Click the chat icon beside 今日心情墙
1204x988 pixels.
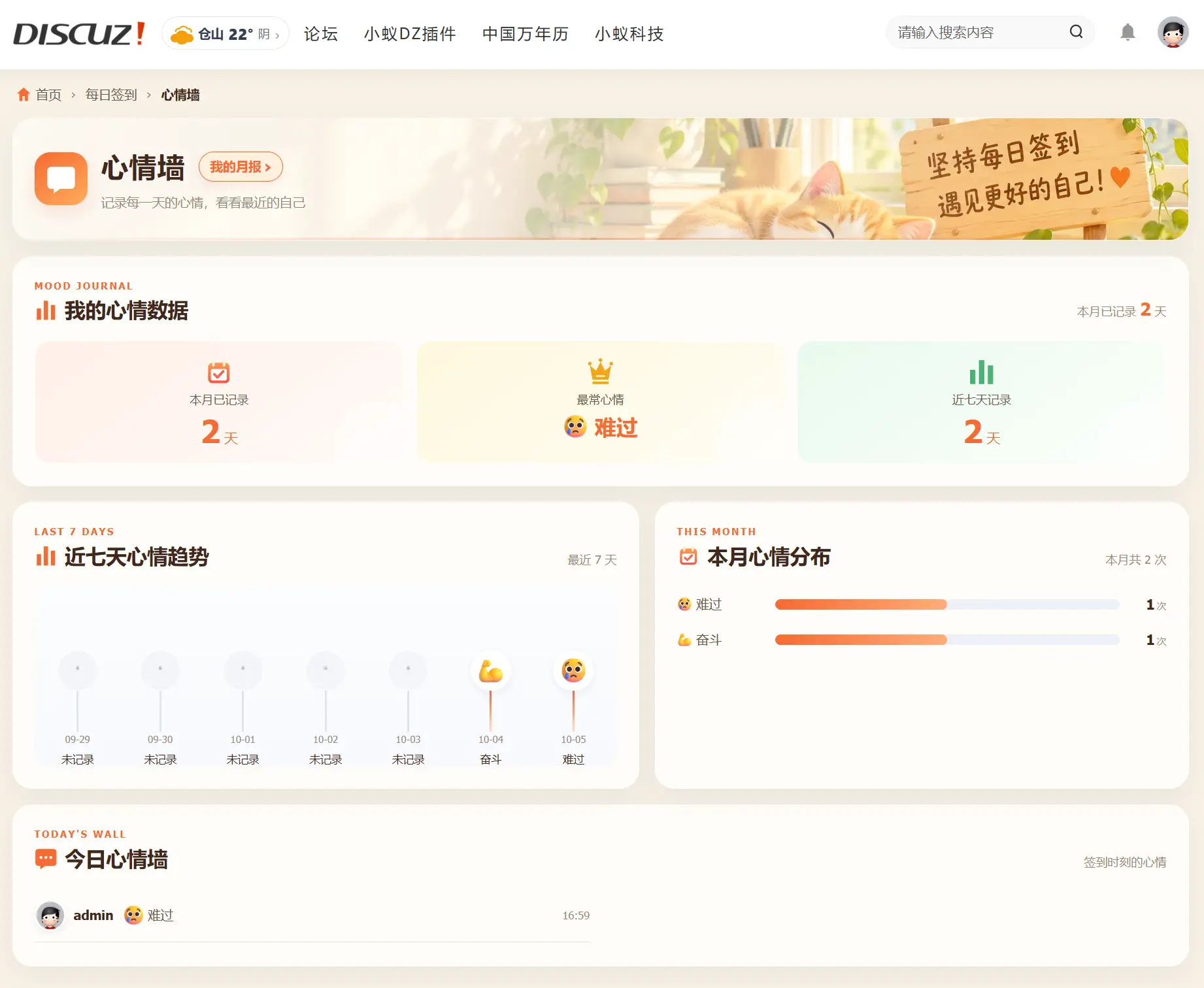click(x=46, y=859)
